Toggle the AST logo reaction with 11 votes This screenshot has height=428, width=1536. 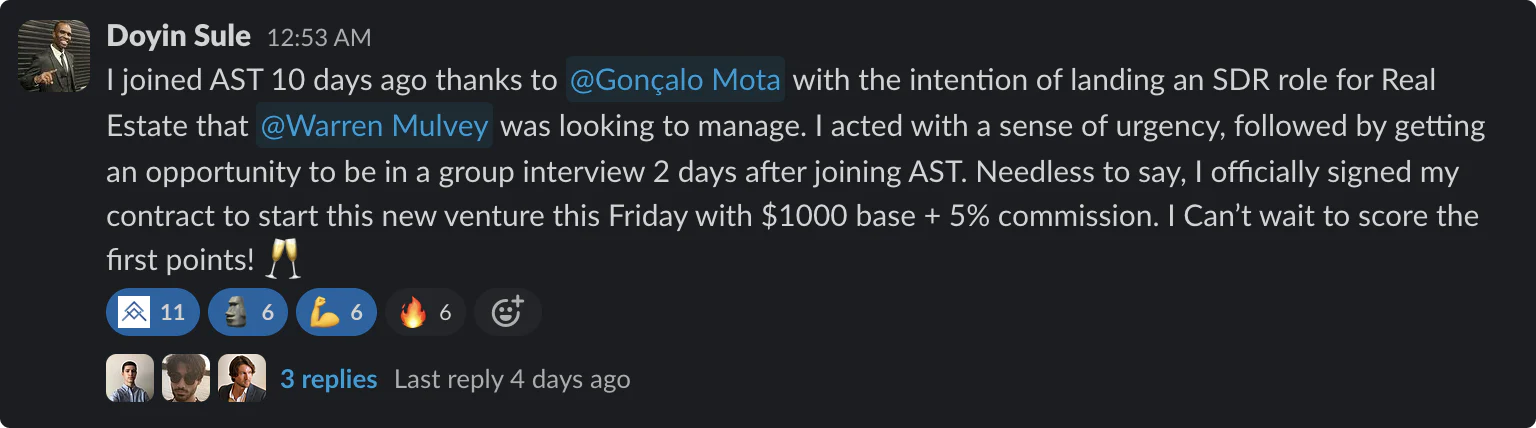(x=152, y=313)
